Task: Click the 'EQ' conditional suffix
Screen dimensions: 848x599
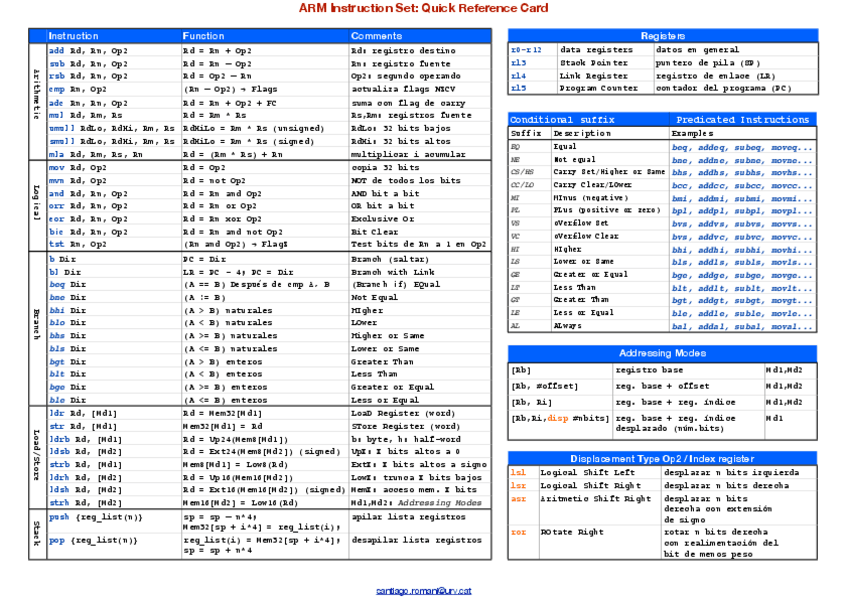Action: (x=515, y=147)
